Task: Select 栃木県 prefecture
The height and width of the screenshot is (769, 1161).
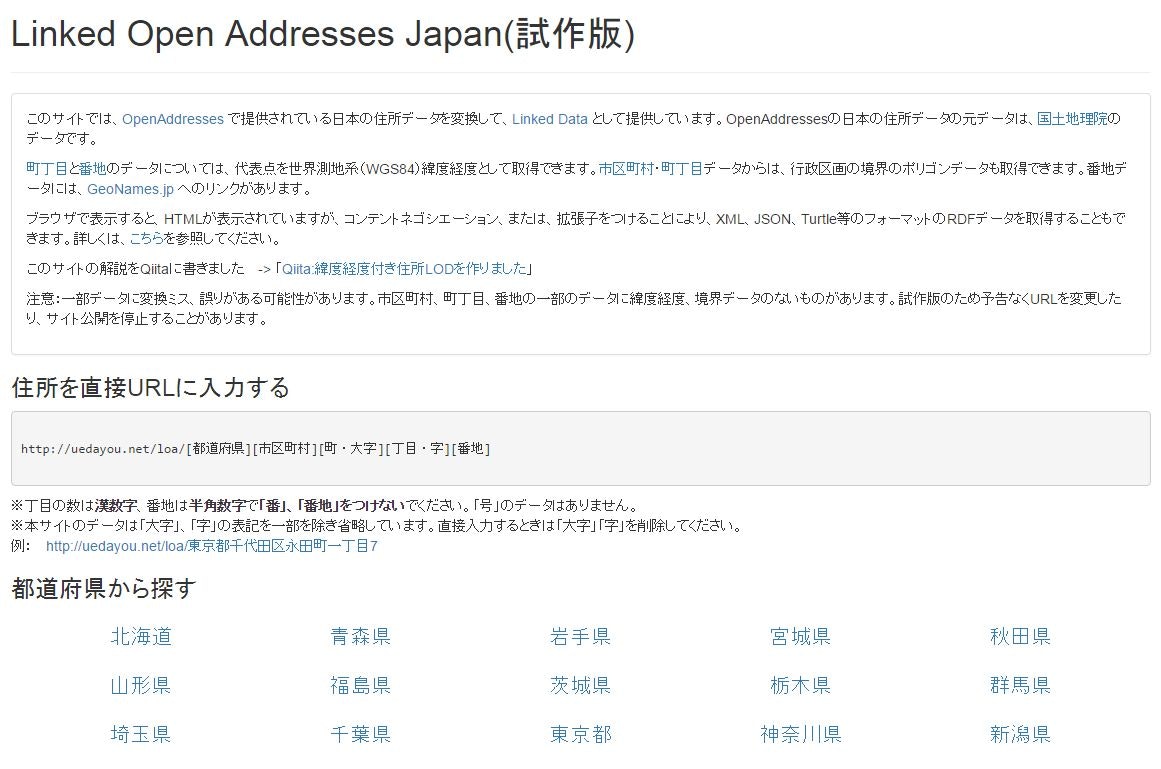Action: 800,685
